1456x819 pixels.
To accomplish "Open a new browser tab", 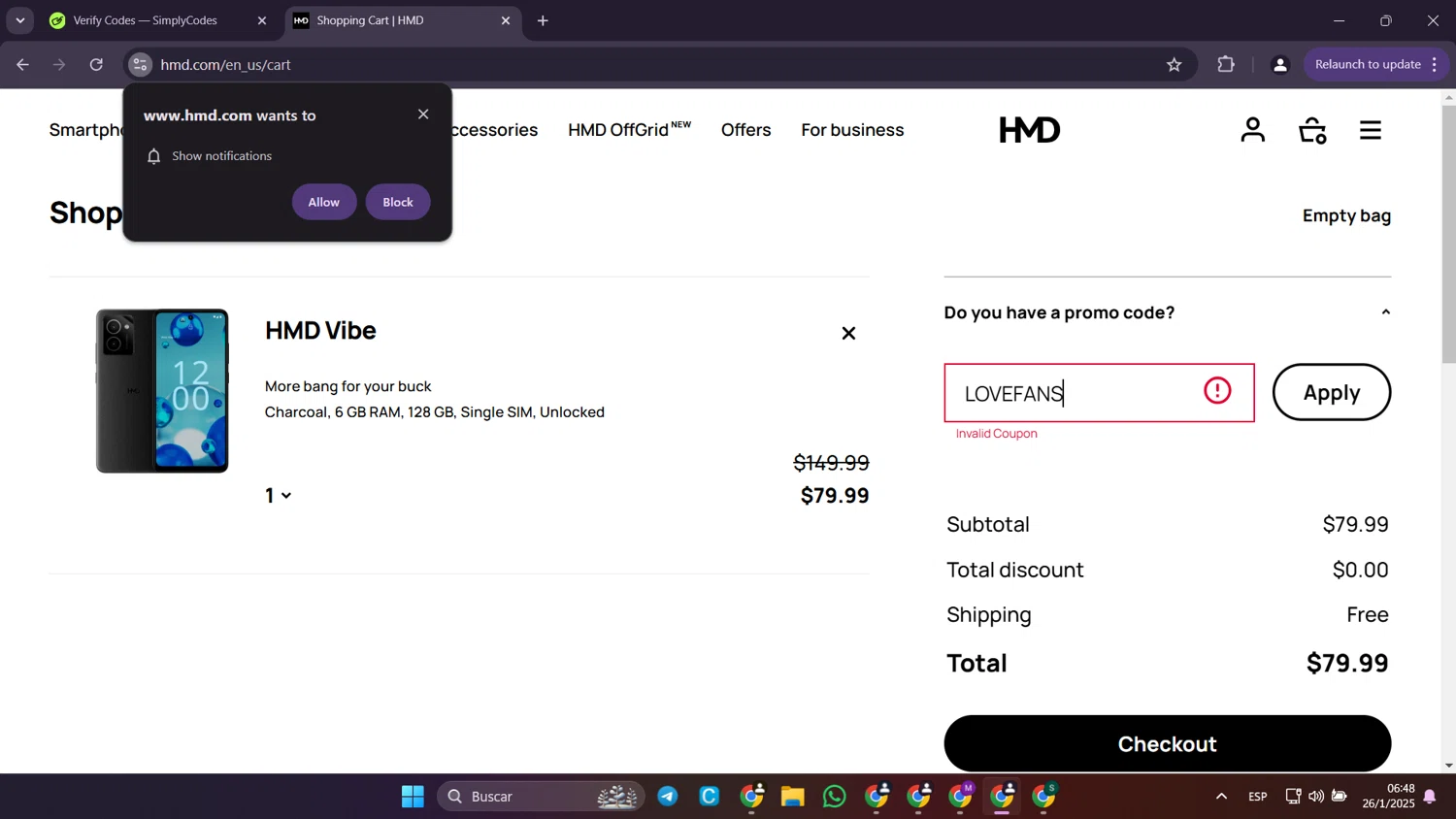I will pyautogui.click(x=543, y=20).
